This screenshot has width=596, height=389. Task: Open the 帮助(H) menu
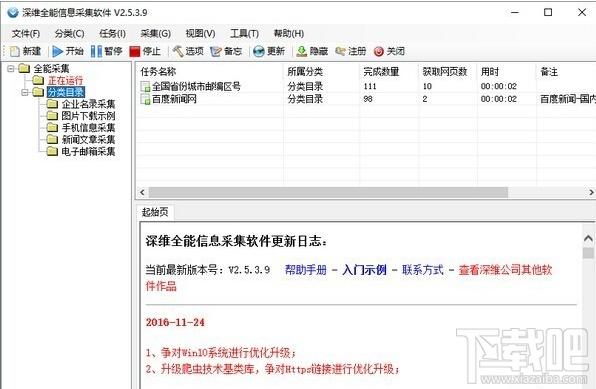pos(288,33)
